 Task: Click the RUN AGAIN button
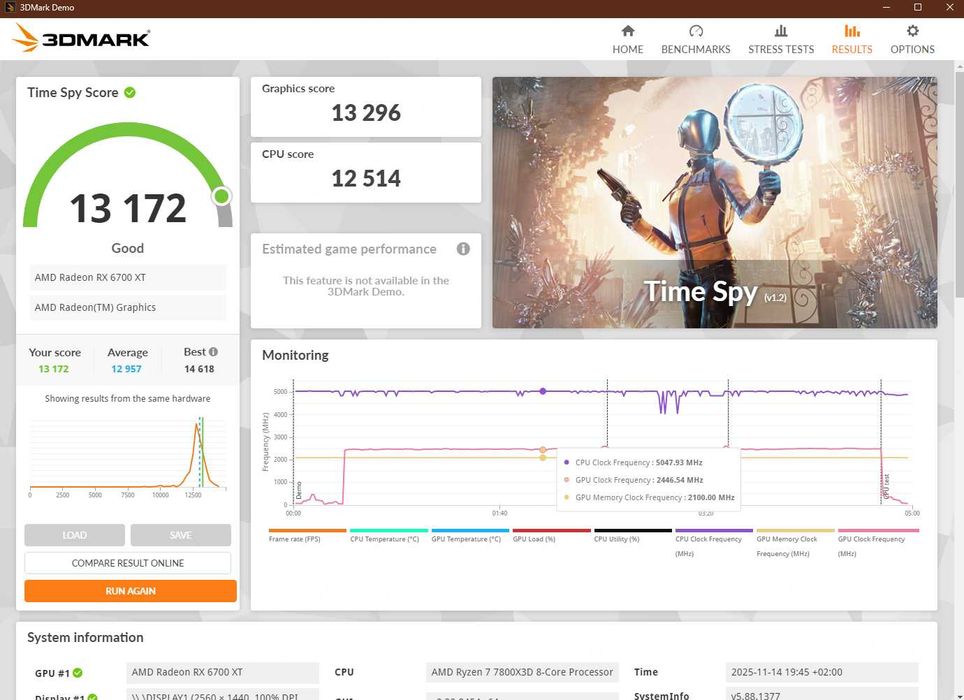[130, 591]
